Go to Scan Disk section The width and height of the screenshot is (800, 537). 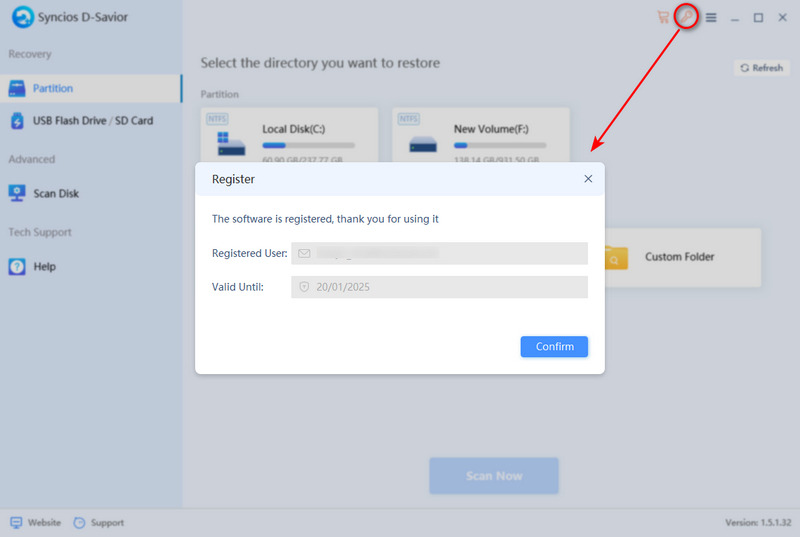point(55,193)
